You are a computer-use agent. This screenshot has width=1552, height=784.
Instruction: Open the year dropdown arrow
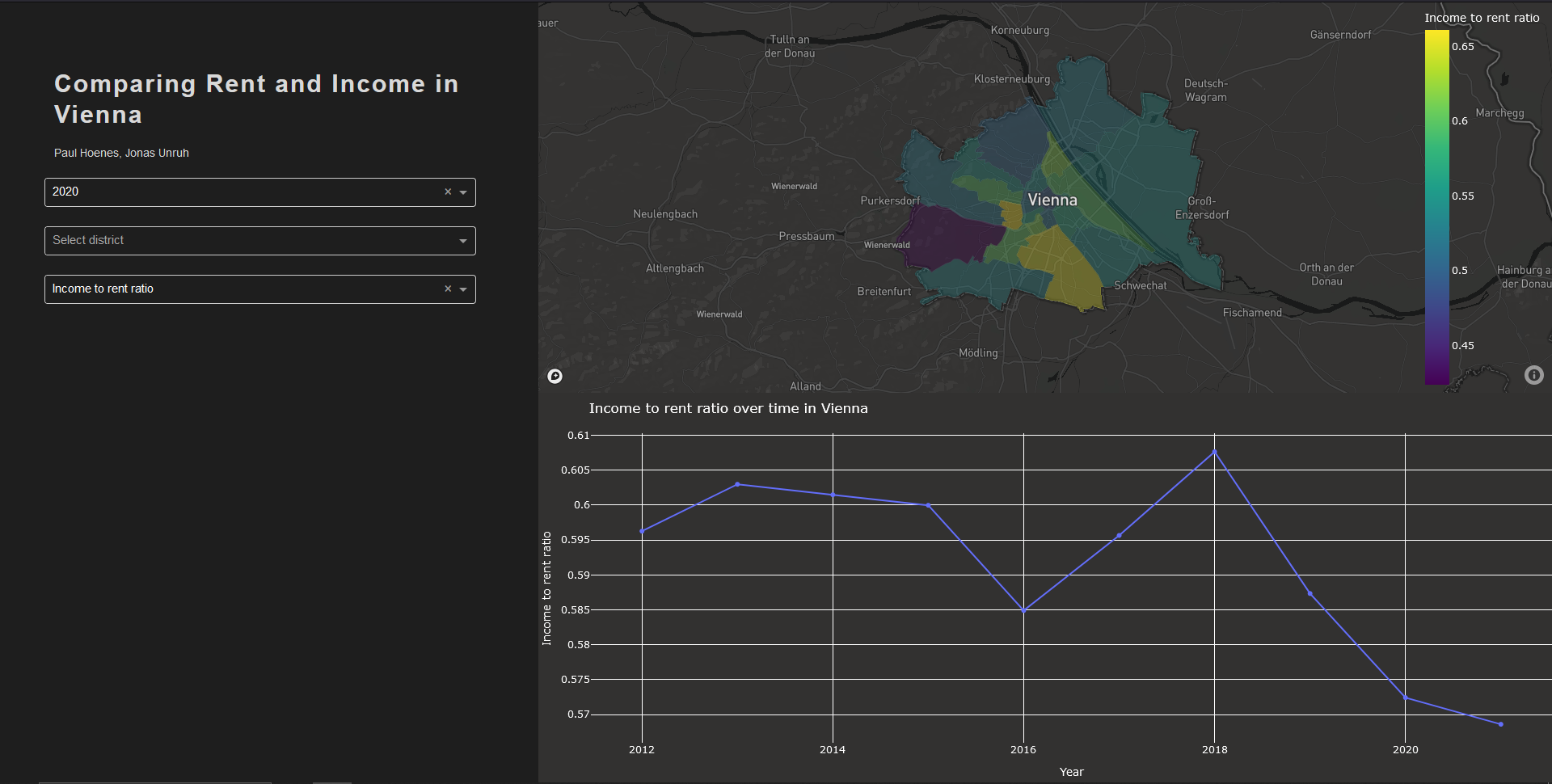click(x=463, y=192)
